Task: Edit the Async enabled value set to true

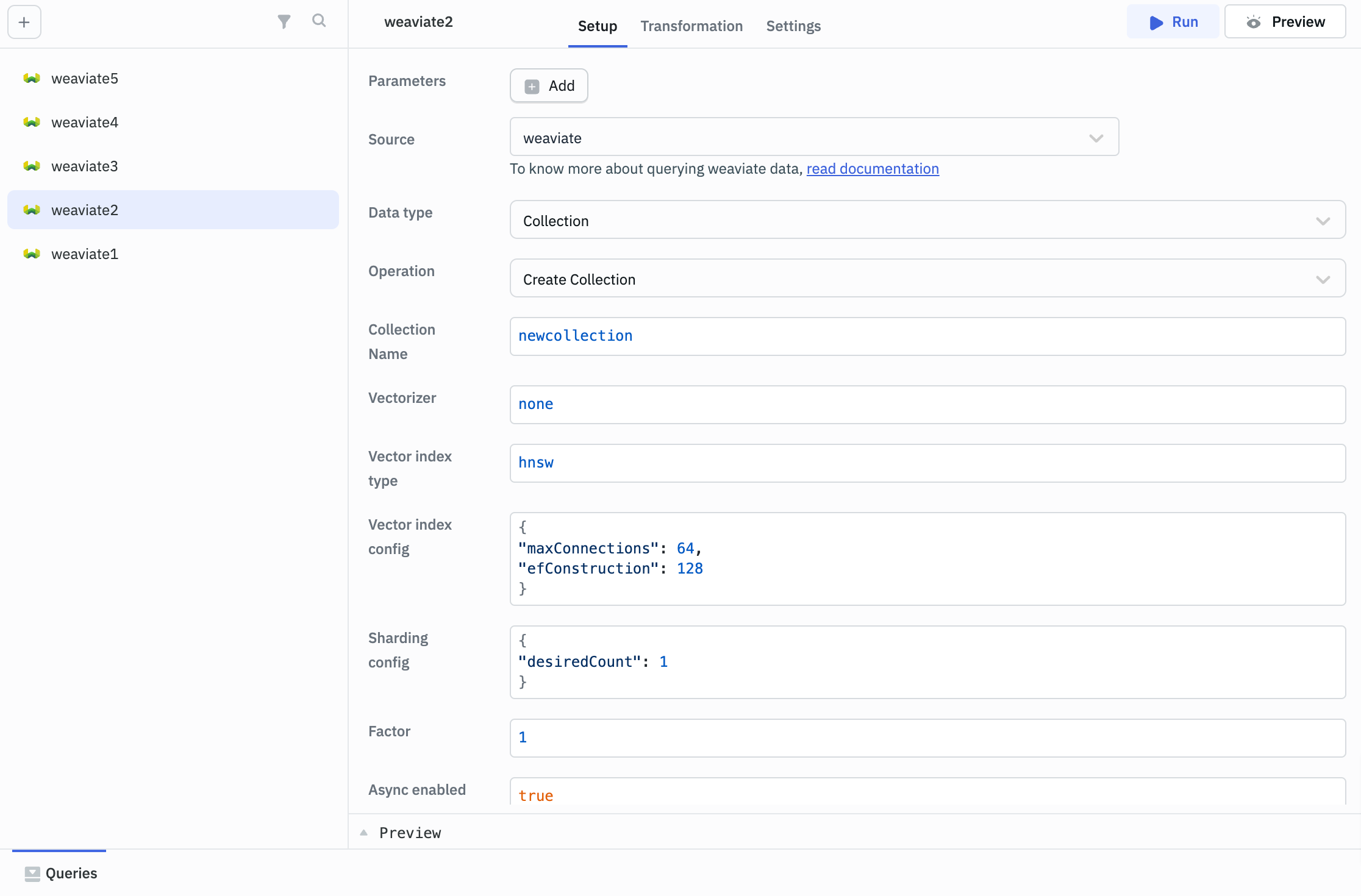Action: tap(927, 794)
